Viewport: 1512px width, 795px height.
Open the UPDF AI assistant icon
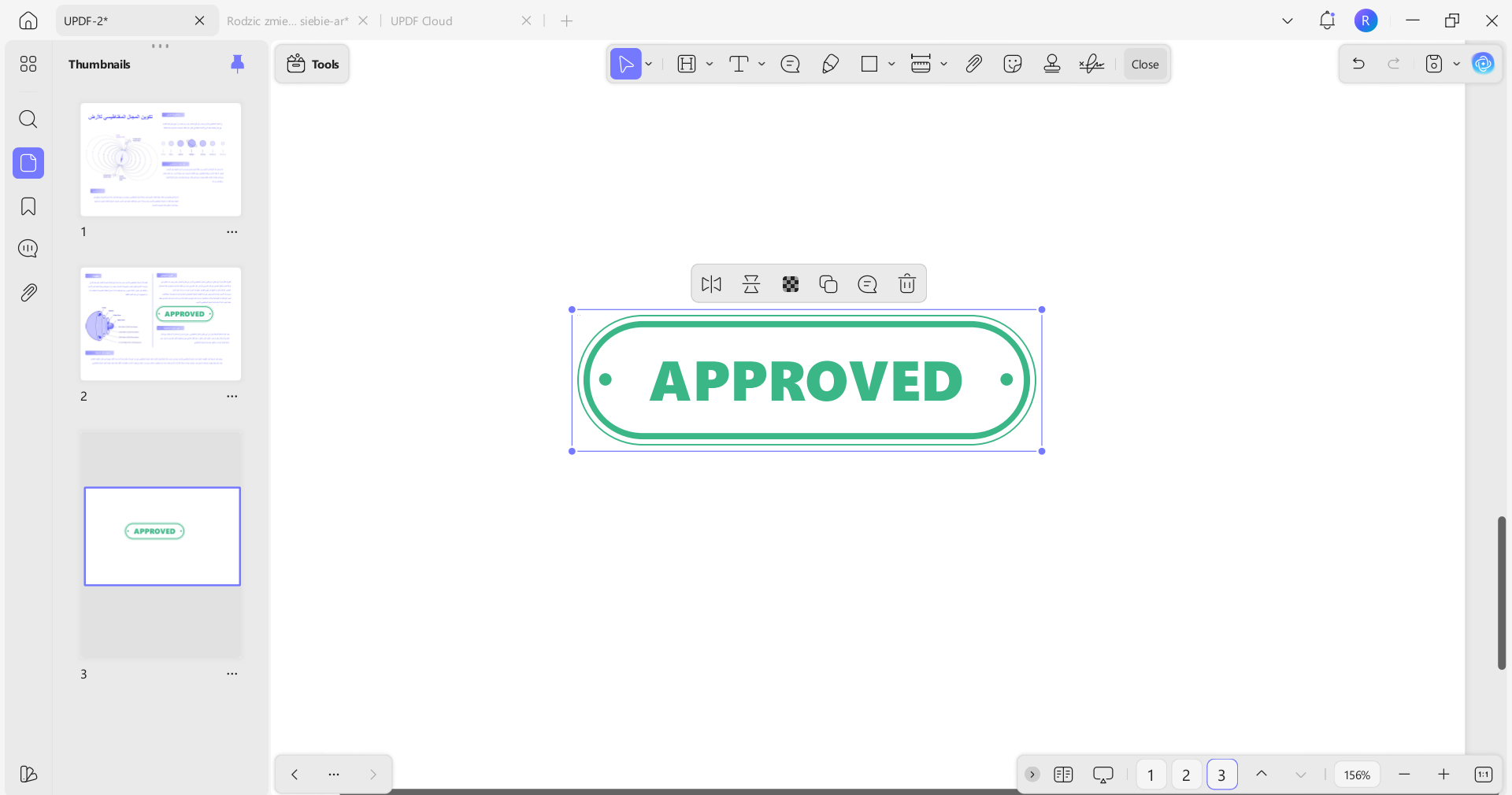click(1484, 64)
